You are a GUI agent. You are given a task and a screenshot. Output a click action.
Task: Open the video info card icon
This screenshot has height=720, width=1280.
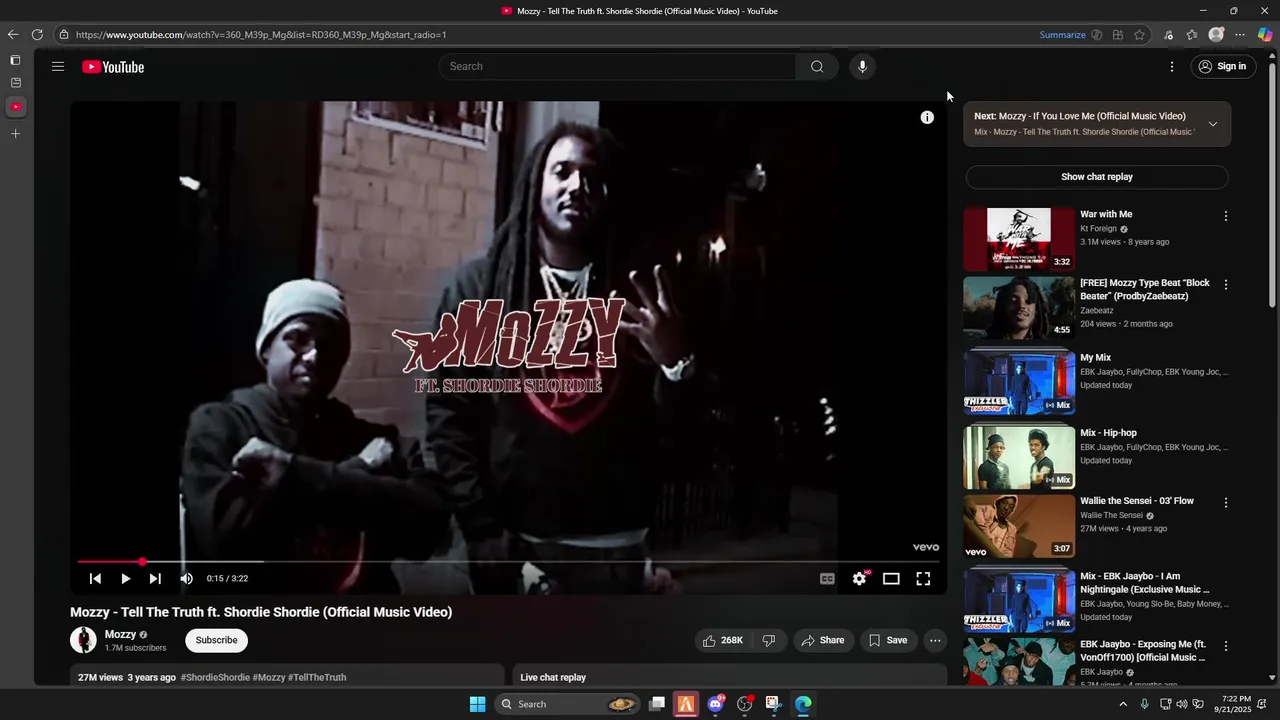927,117
